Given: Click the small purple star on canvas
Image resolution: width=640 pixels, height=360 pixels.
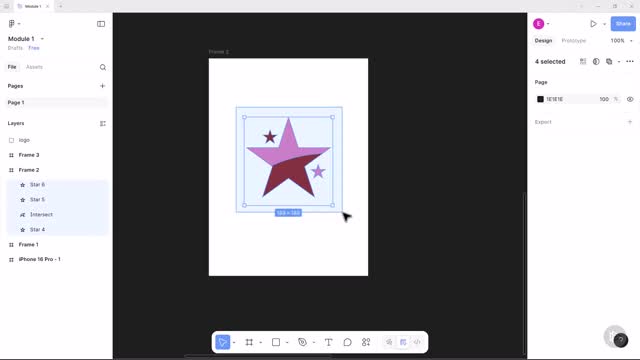Looking at the screenshot, I should tap(318, 171).
